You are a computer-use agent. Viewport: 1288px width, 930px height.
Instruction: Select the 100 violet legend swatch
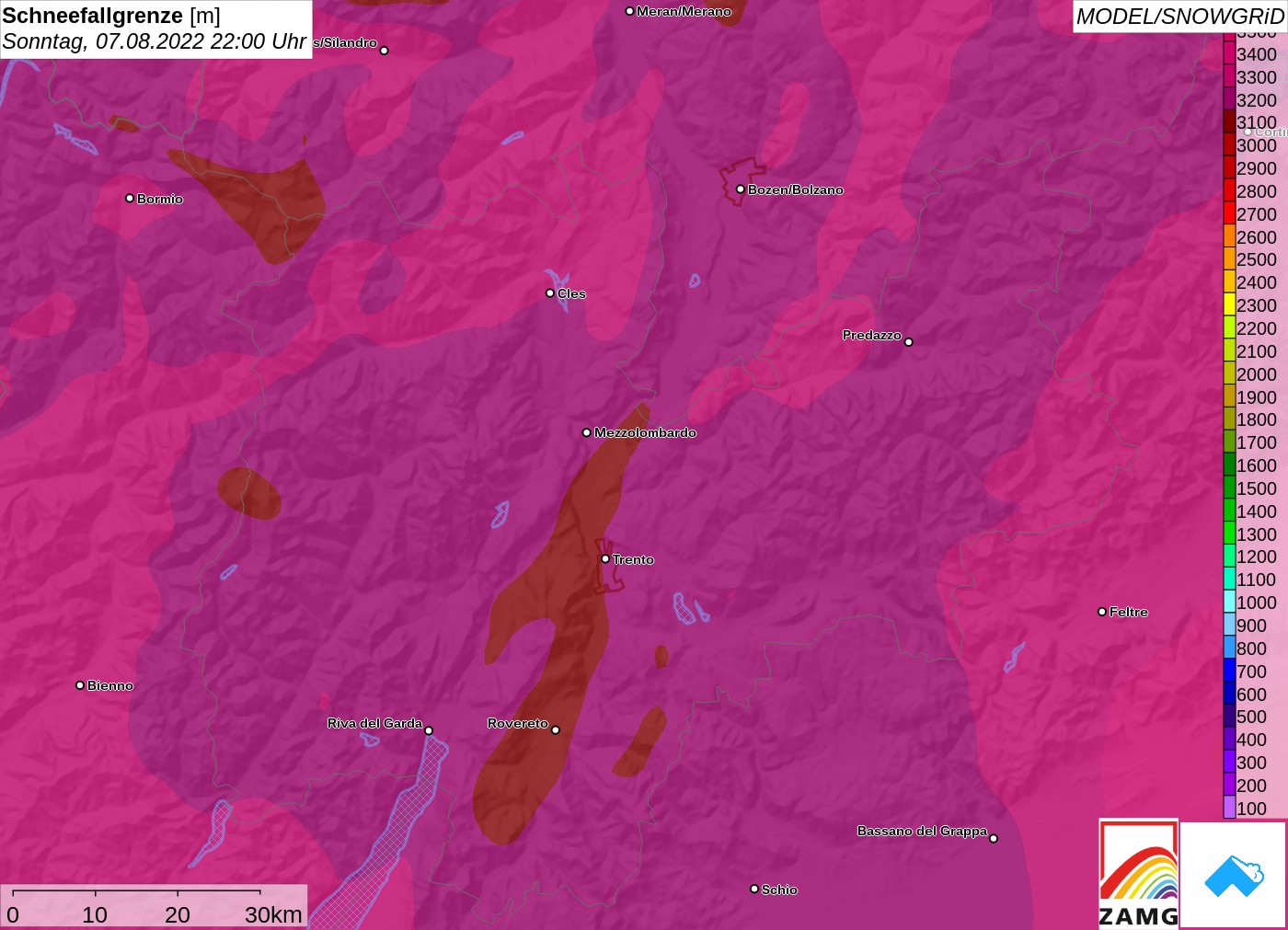point(1229,808)
